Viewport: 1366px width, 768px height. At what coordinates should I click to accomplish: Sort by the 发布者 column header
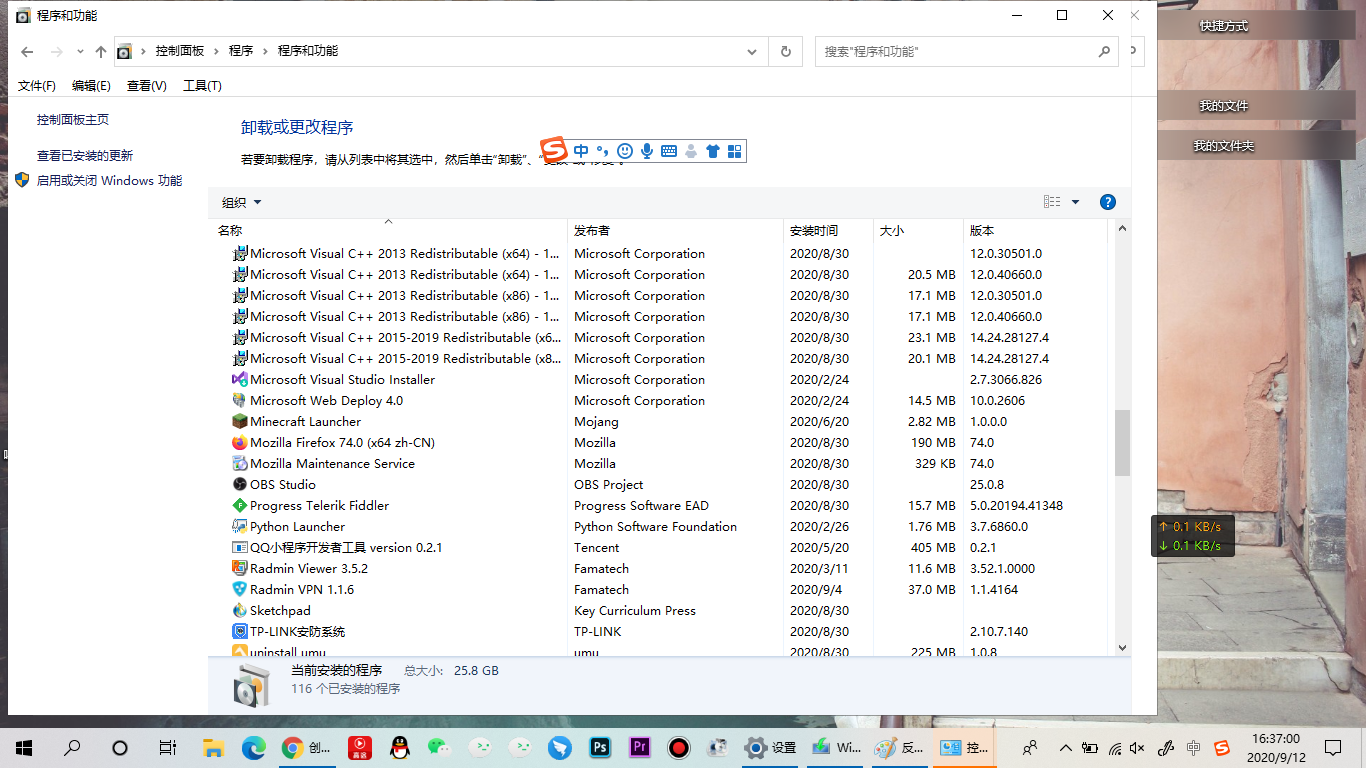[675, 230]
